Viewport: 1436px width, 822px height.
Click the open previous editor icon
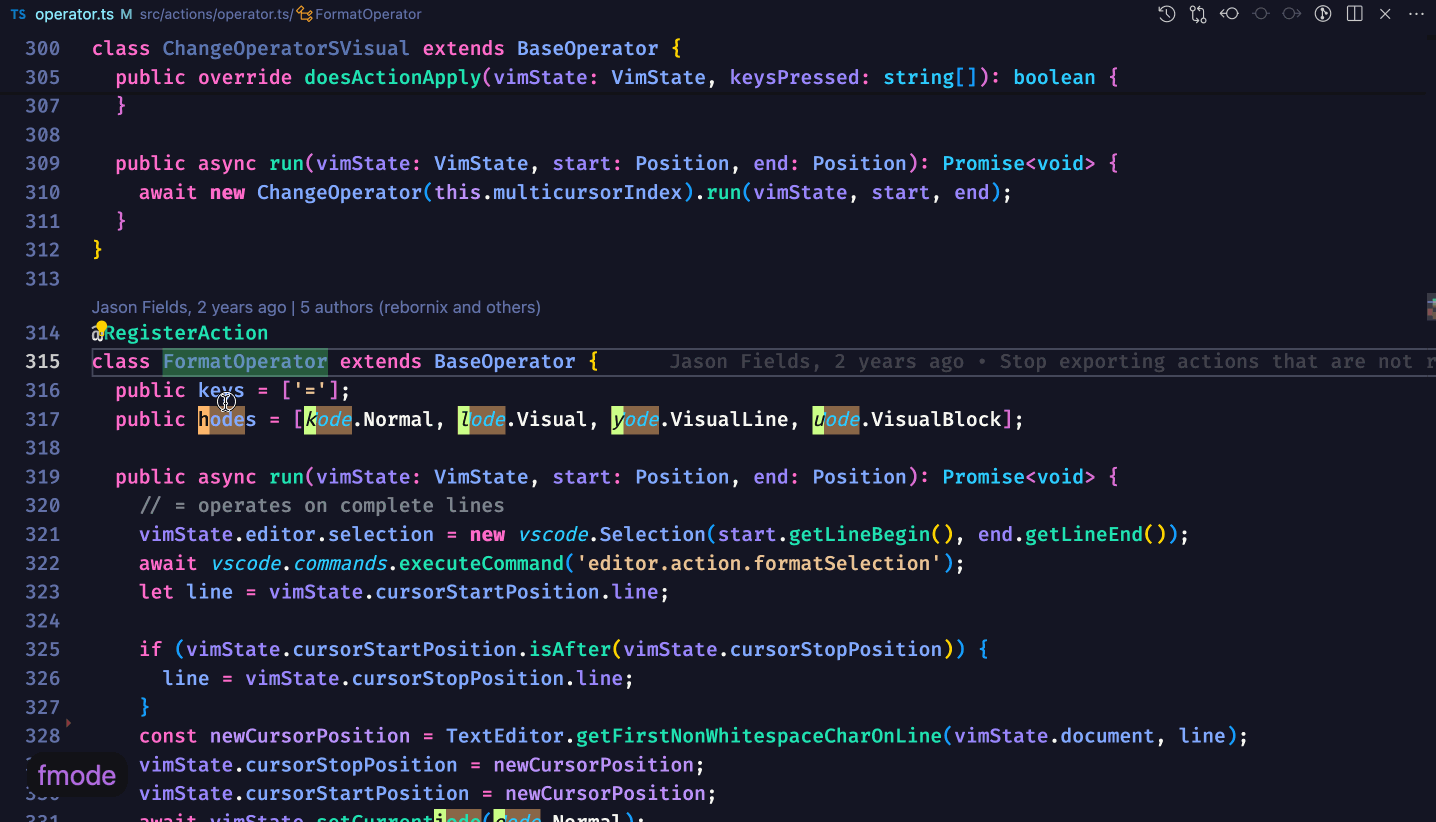(x=1229, y=14)
